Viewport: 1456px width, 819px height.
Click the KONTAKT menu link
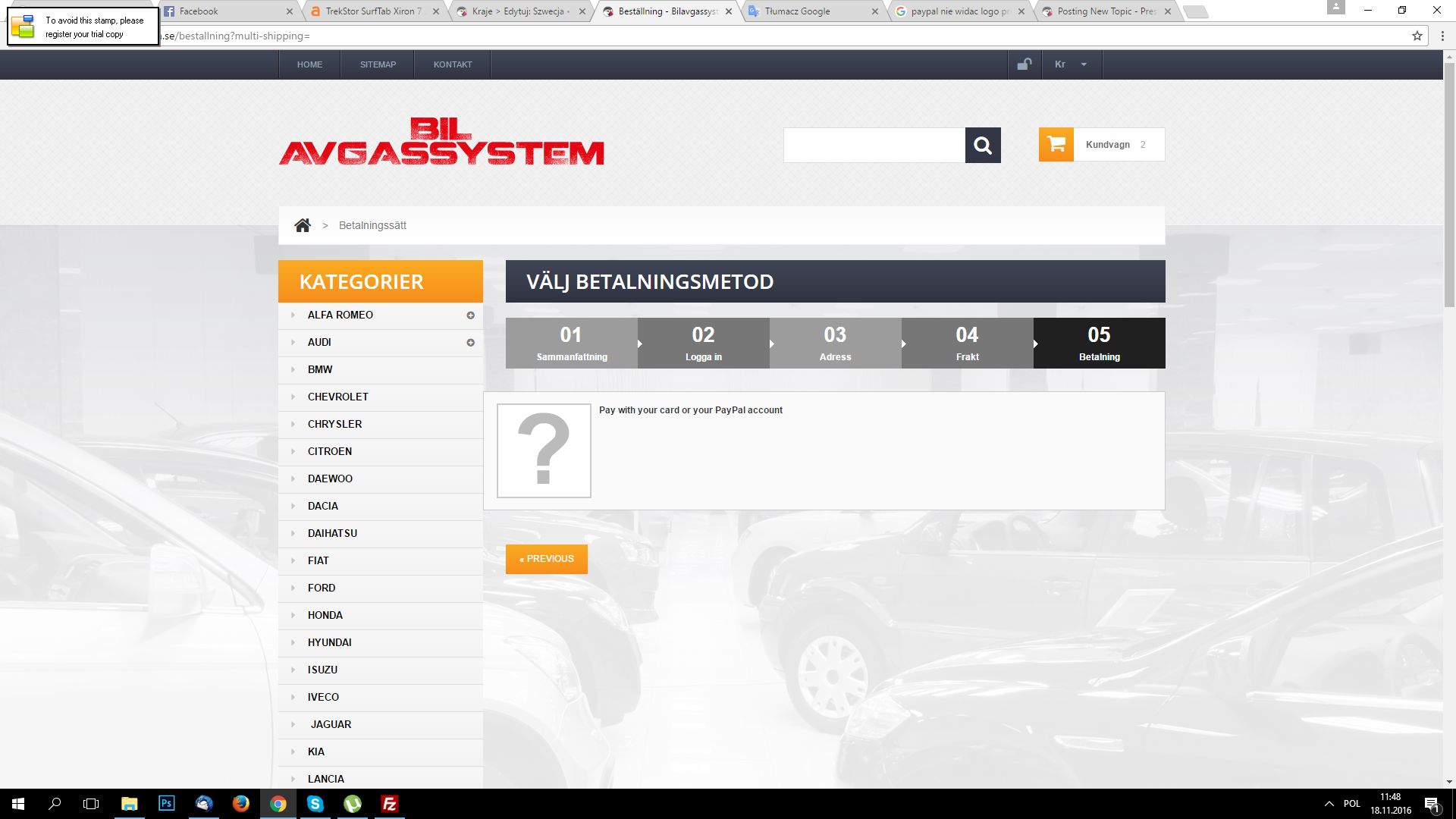coord(453,64)
